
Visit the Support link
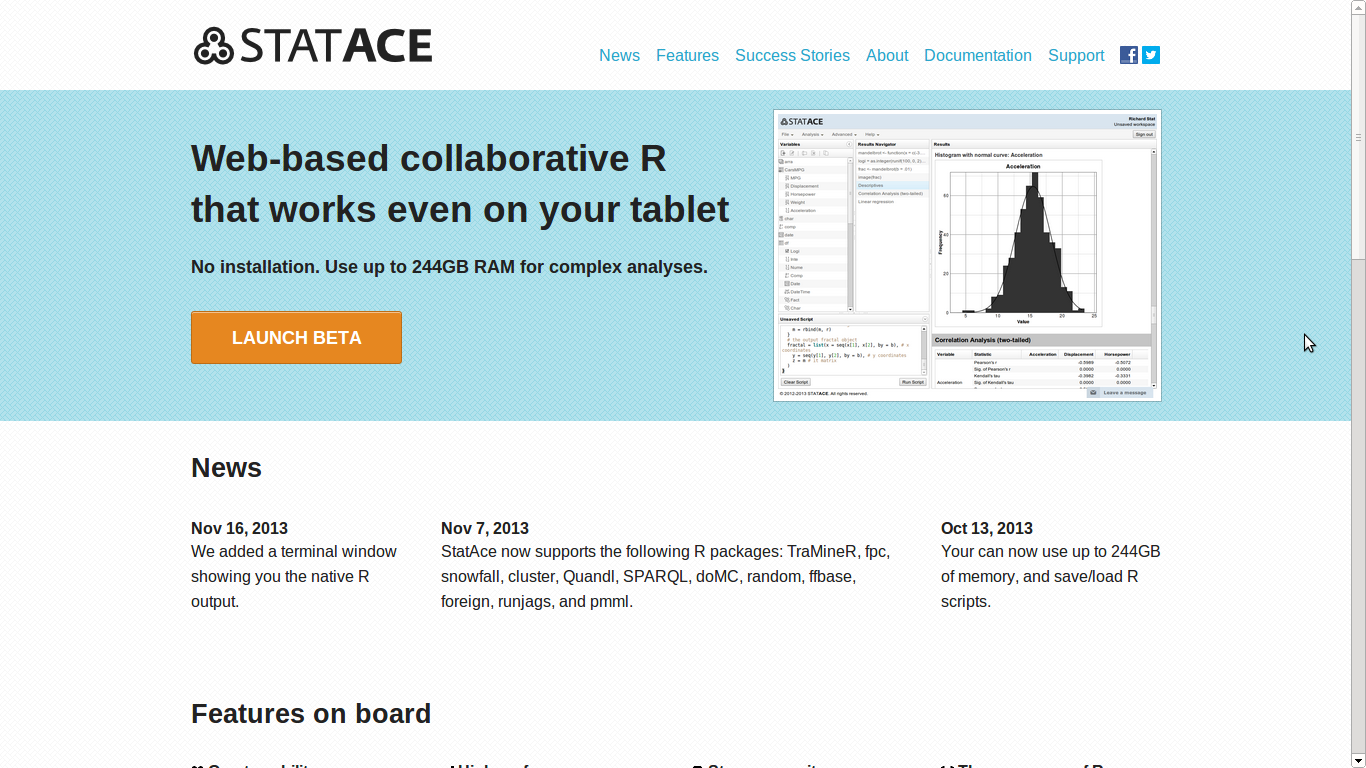point(1075,56)
